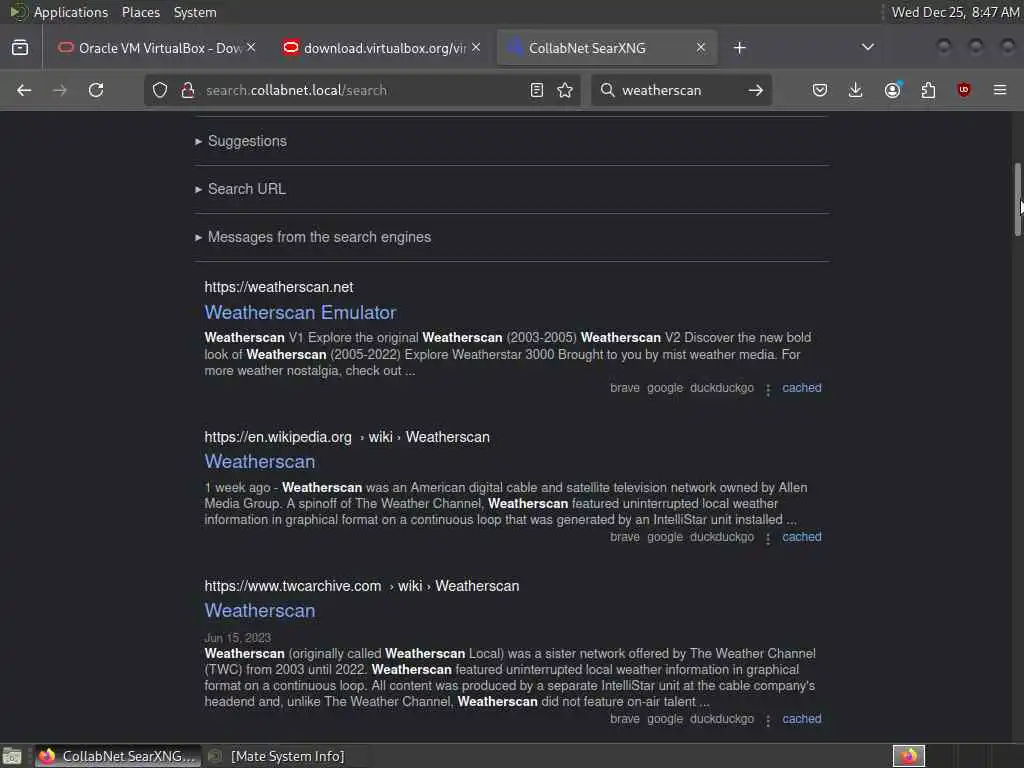Open the Applications menu
1024x768 pixels.
pyautogui.click(x=71, y=12)
